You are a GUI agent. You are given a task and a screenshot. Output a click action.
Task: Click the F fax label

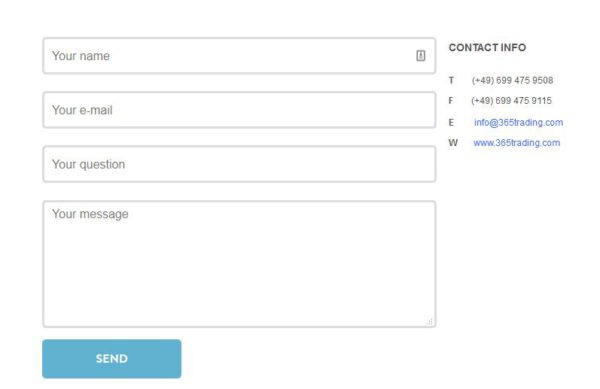(x=451, y=101)
